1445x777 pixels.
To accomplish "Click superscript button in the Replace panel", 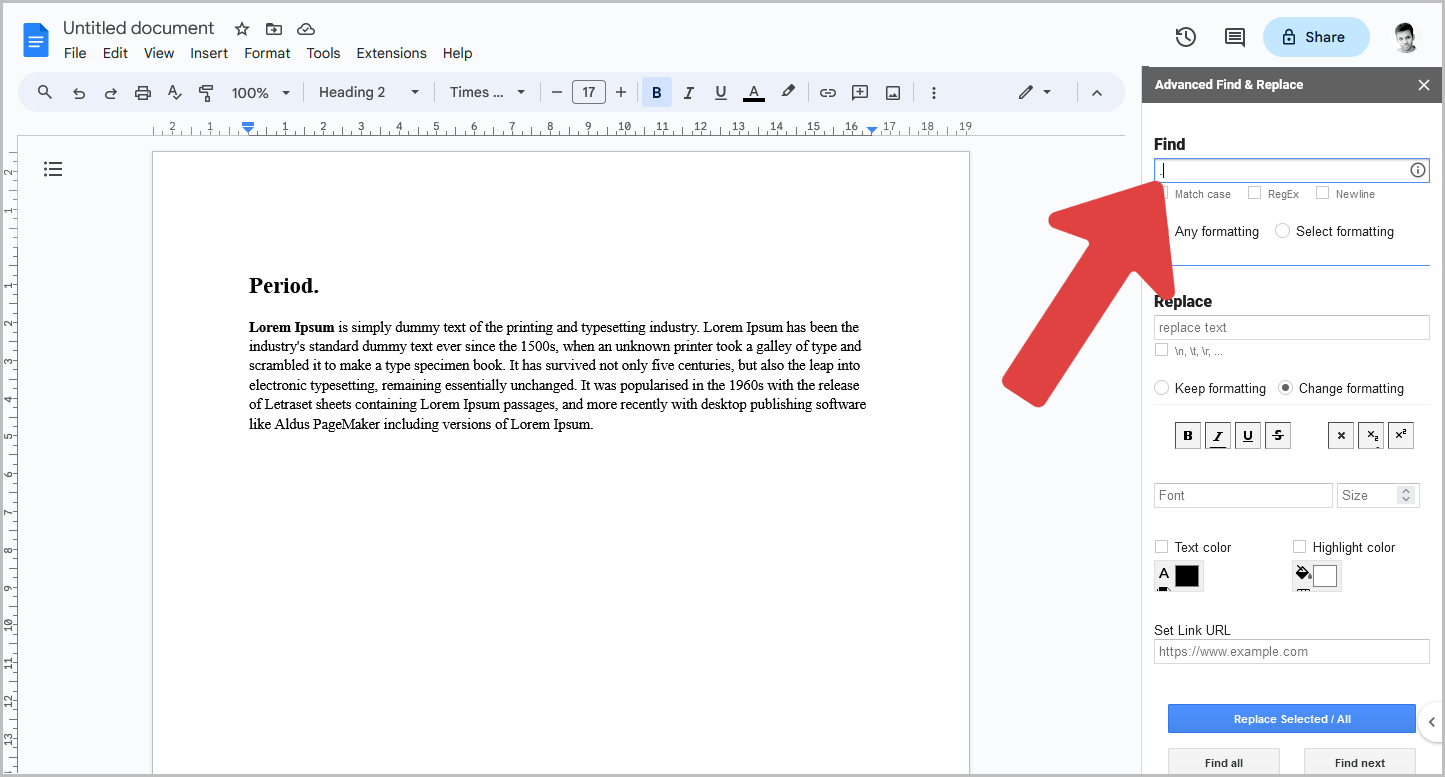I will pos(1401,435).
